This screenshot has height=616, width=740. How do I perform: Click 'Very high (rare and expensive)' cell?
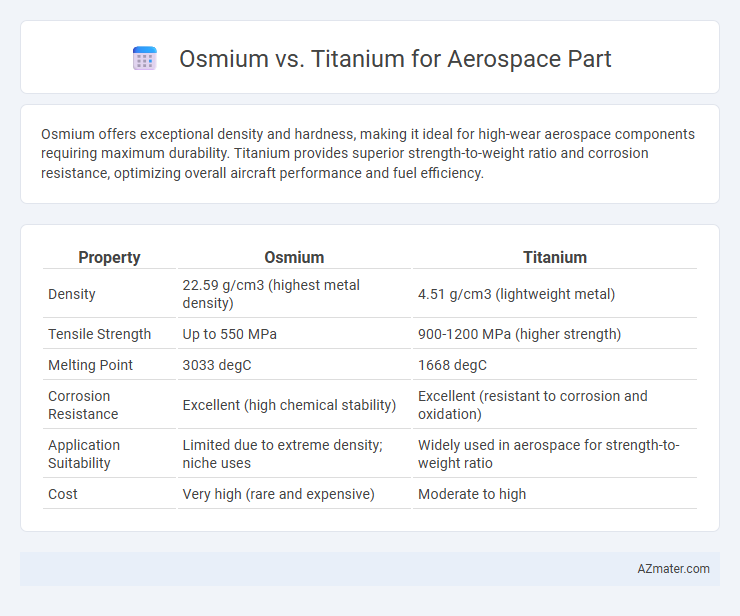point(294,494)
